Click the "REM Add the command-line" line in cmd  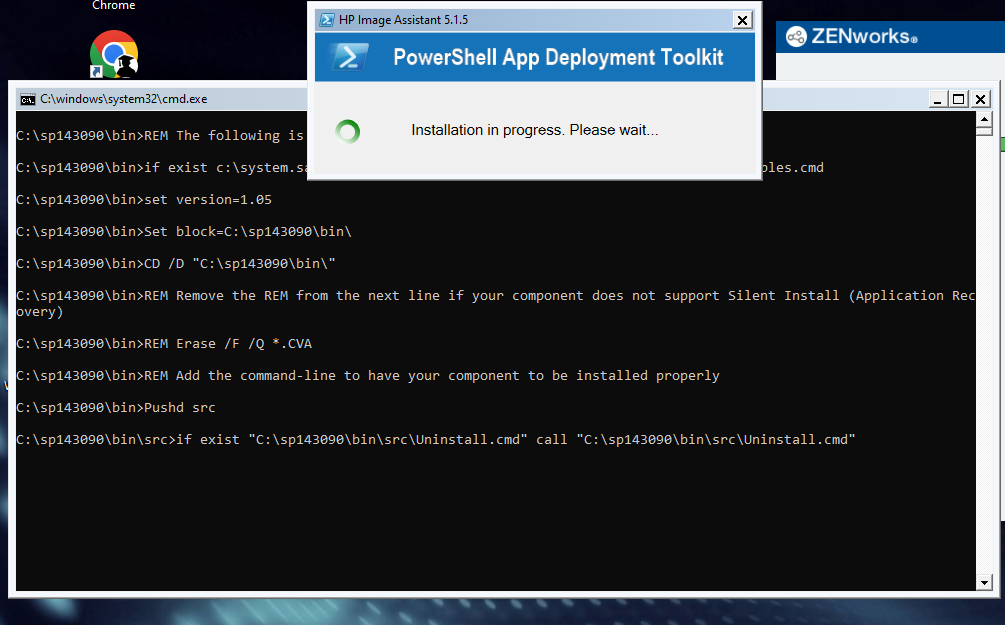click(x=368, y=376)
